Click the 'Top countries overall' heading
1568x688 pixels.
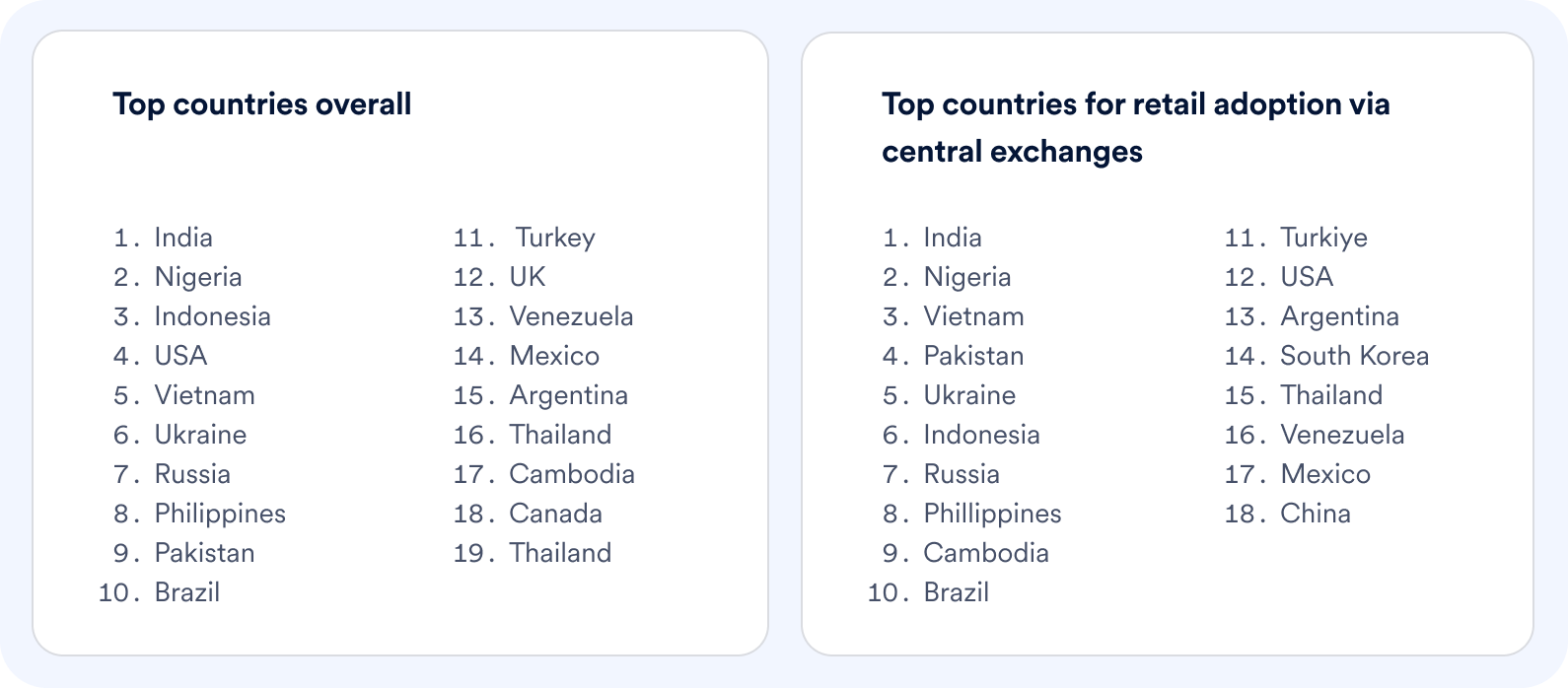[262, 104]
